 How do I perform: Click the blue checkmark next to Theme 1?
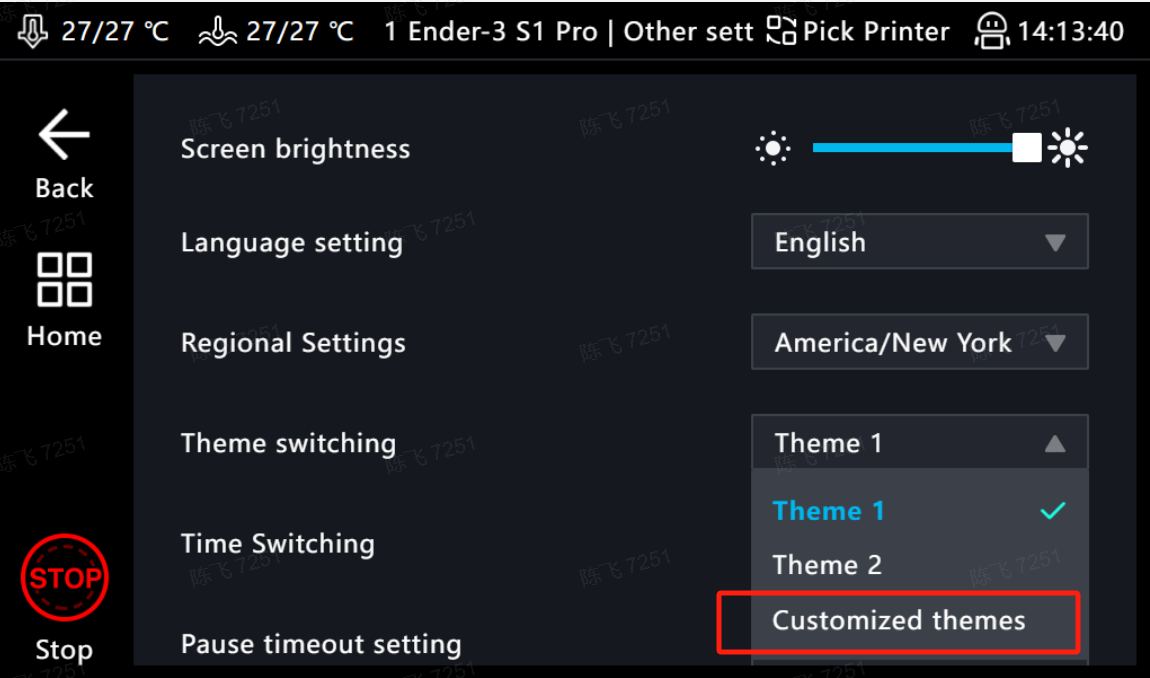[1053, 511]
